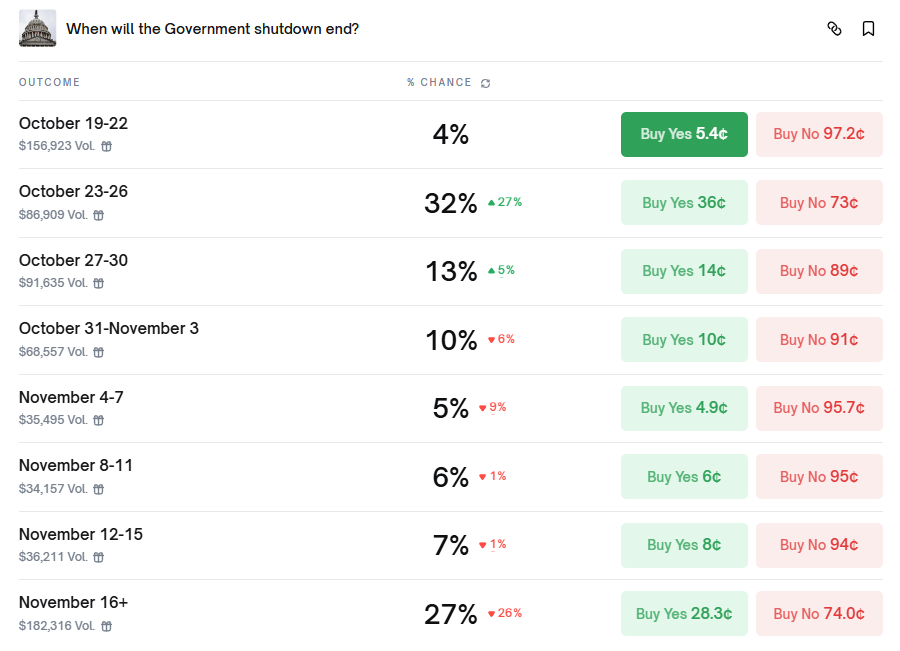This screenshot has width=900, height=651.
Task: Click gift icon under November 8-11
Action: pyautogui.click(x=99, y=489)
